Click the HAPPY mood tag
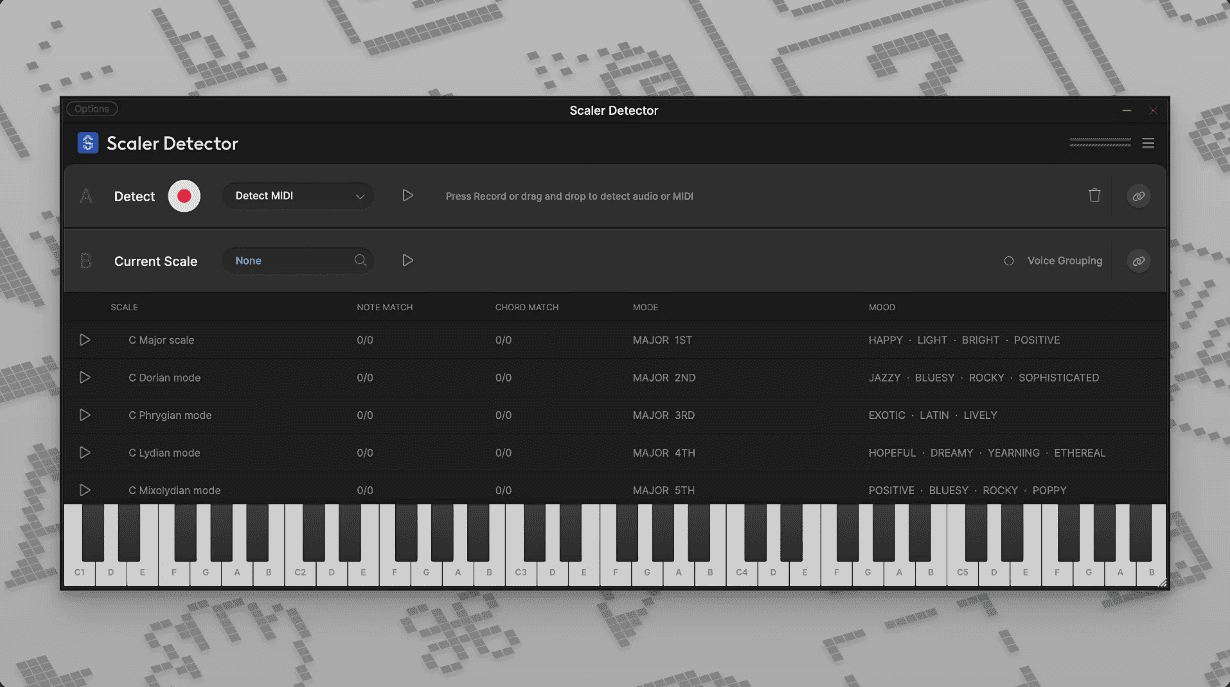Screen dimensions: 1230x687 886,340
